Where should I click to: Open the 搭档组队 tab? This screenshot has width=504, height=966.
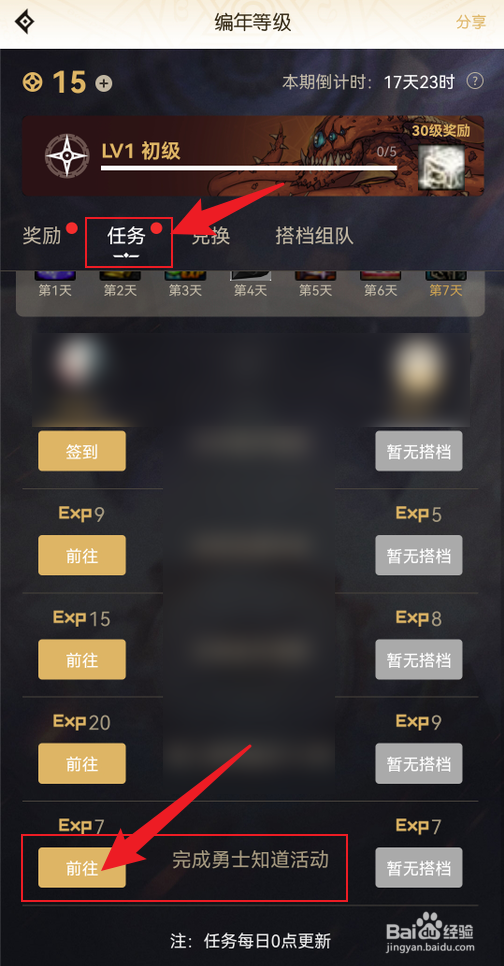(314, 236)
